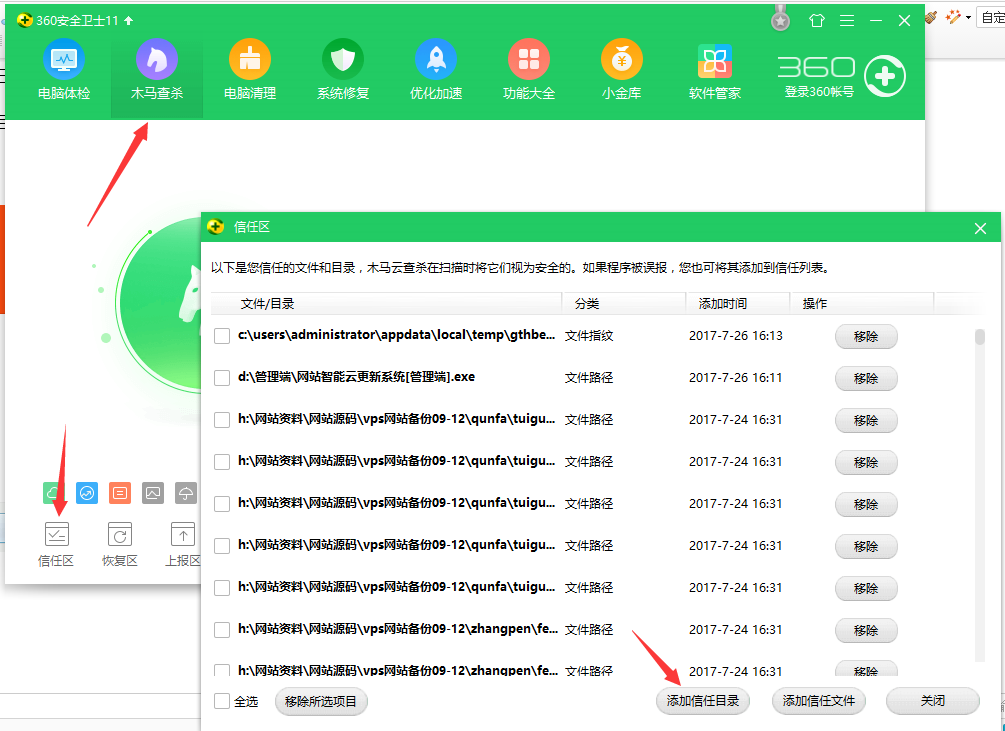
Task: Open the skin changer shirt icon
Action: 817,21
